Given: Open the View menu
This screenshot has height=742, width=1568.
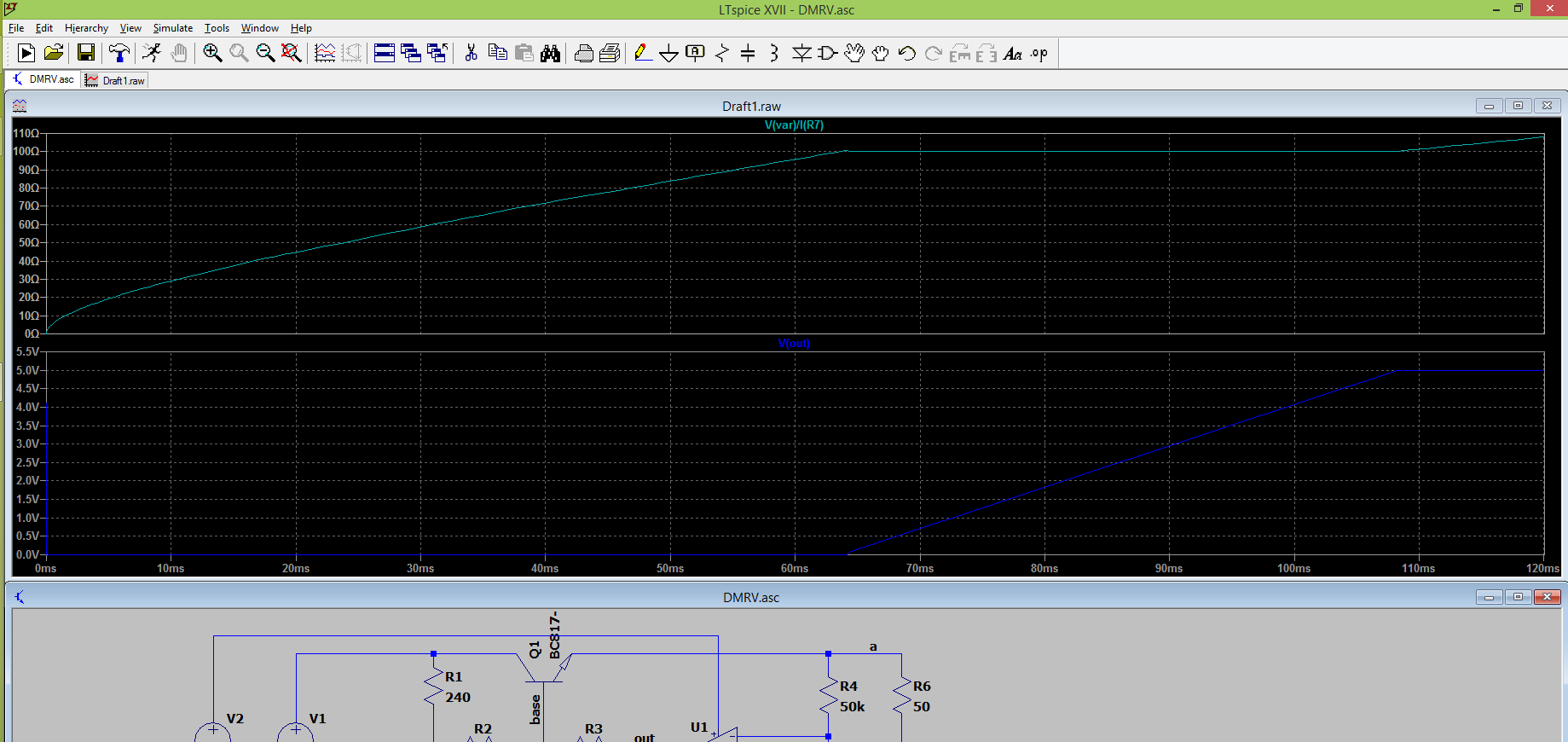Looking at the screenshot, I should [x=130, y=28].
